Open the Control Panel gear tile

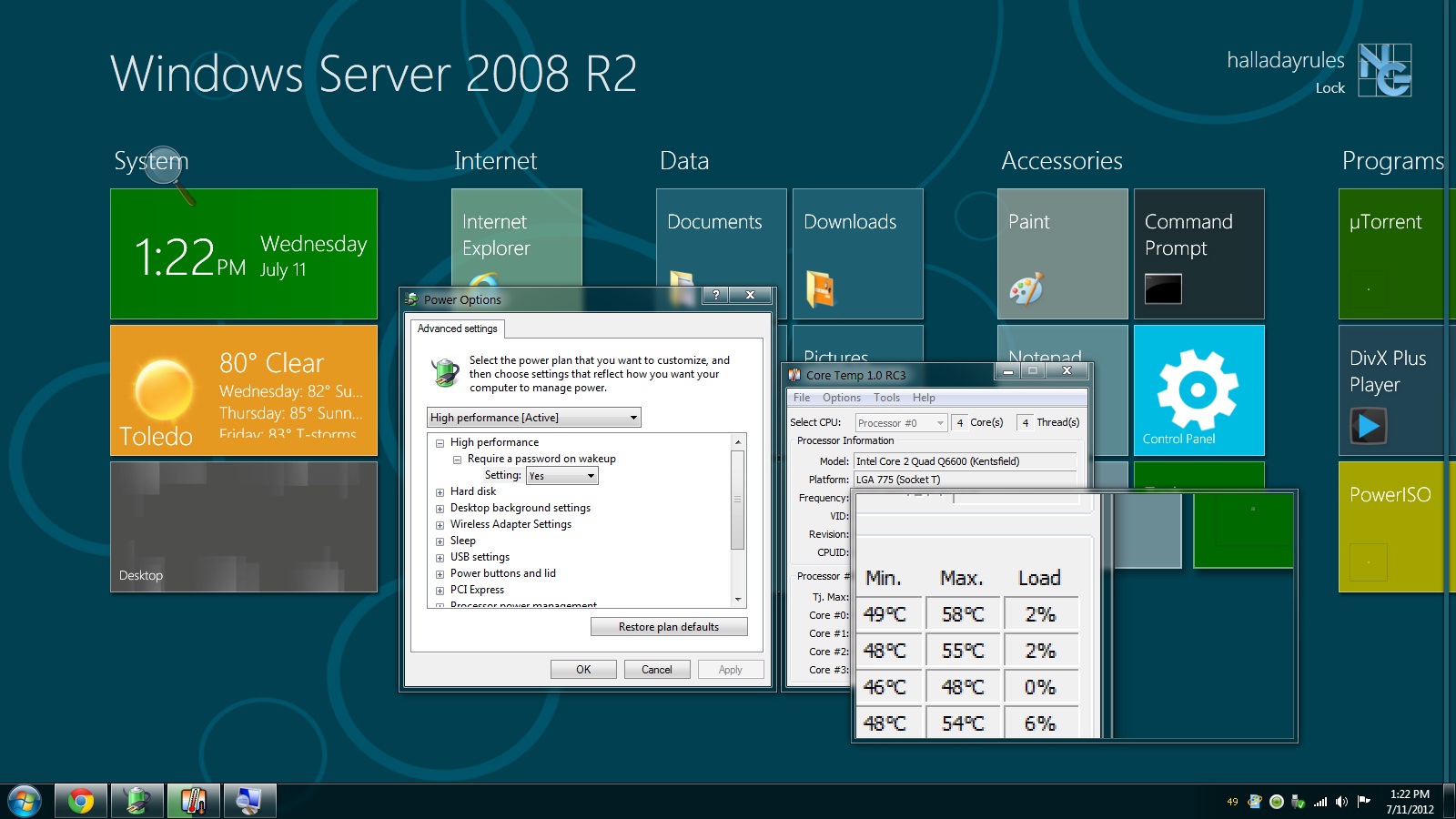(1199, 390)
